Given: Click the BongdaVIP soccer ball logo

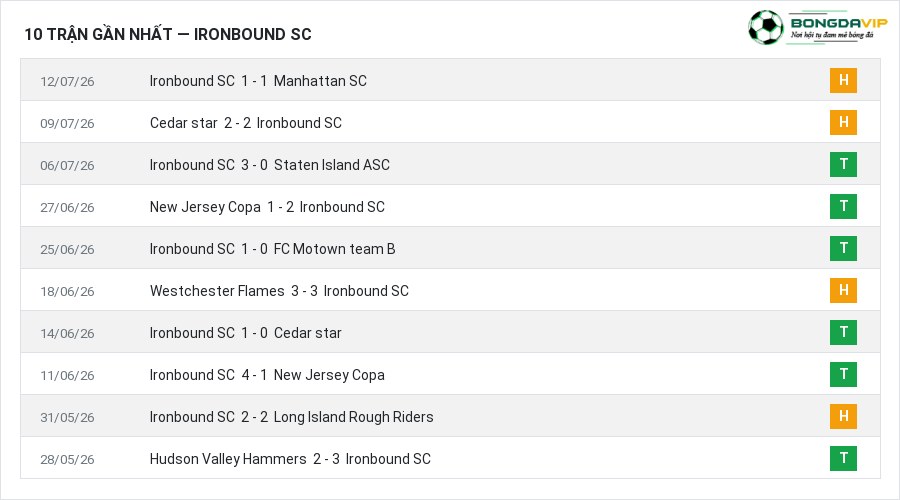Looking at the screenshot, I should [765, 28].
